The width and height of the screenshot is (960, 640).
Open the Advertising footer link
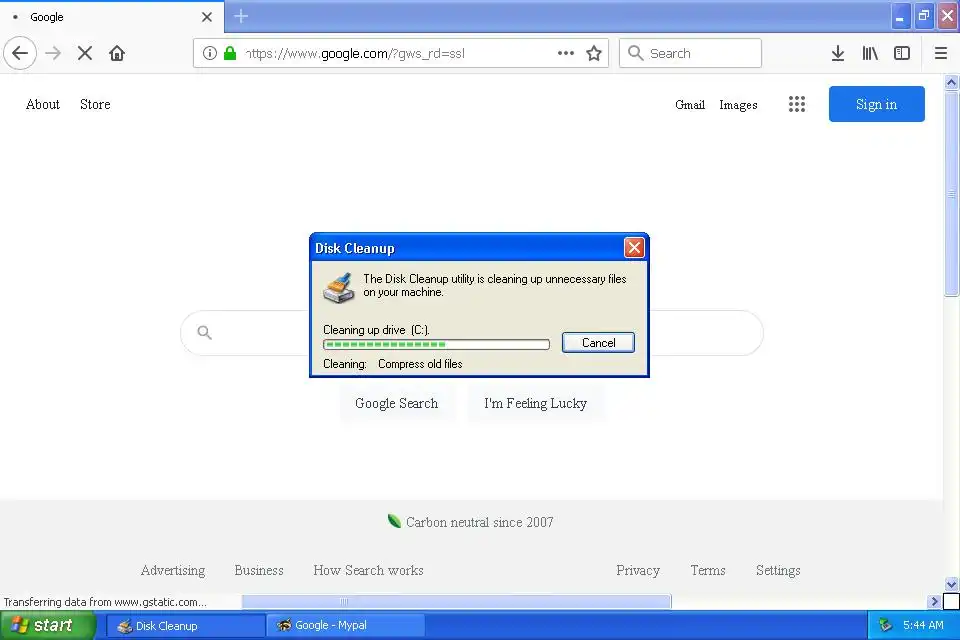tap(173, 570)
